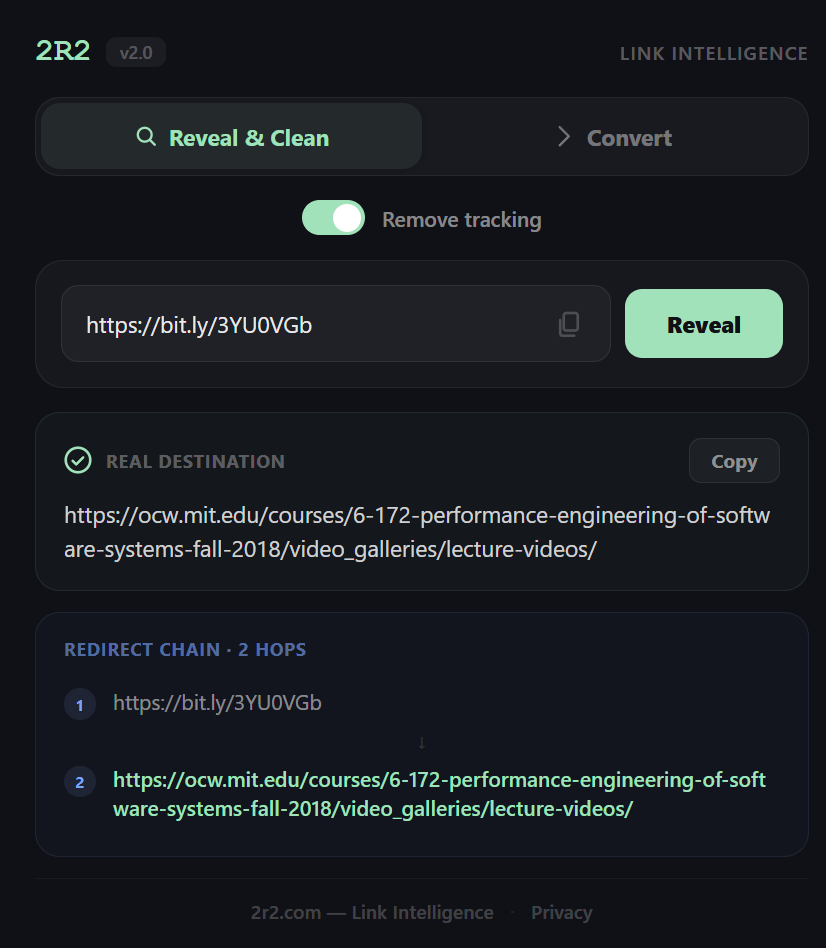This screenshot has width=826, height=948.
Task: Click the down arrow between redirect hops
Action: pyautogui.click(x=421, y=743)
